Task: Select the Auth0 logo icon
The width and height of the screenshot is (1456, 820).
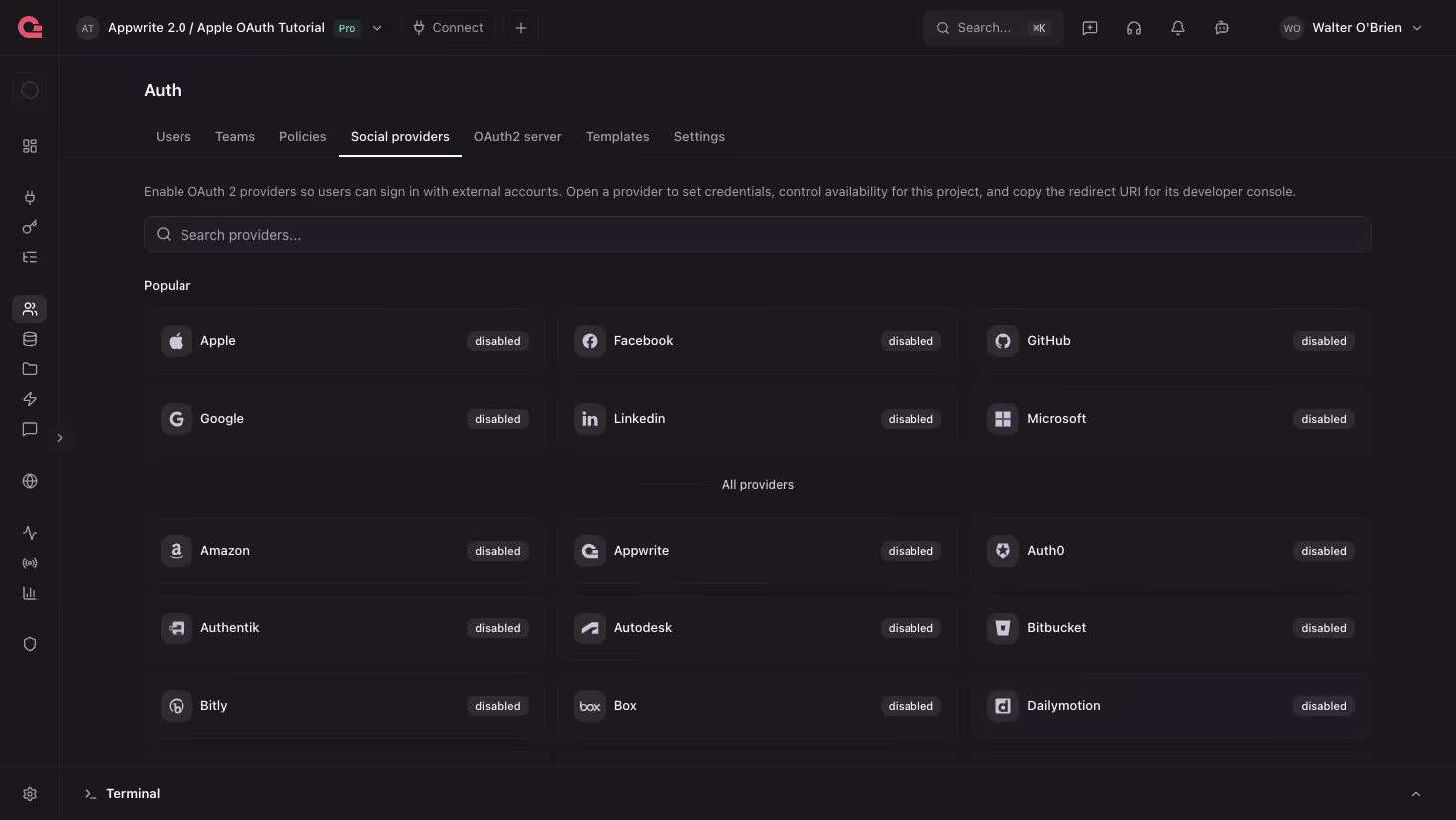Action: pyautogui.click(x=1003, y=551)
